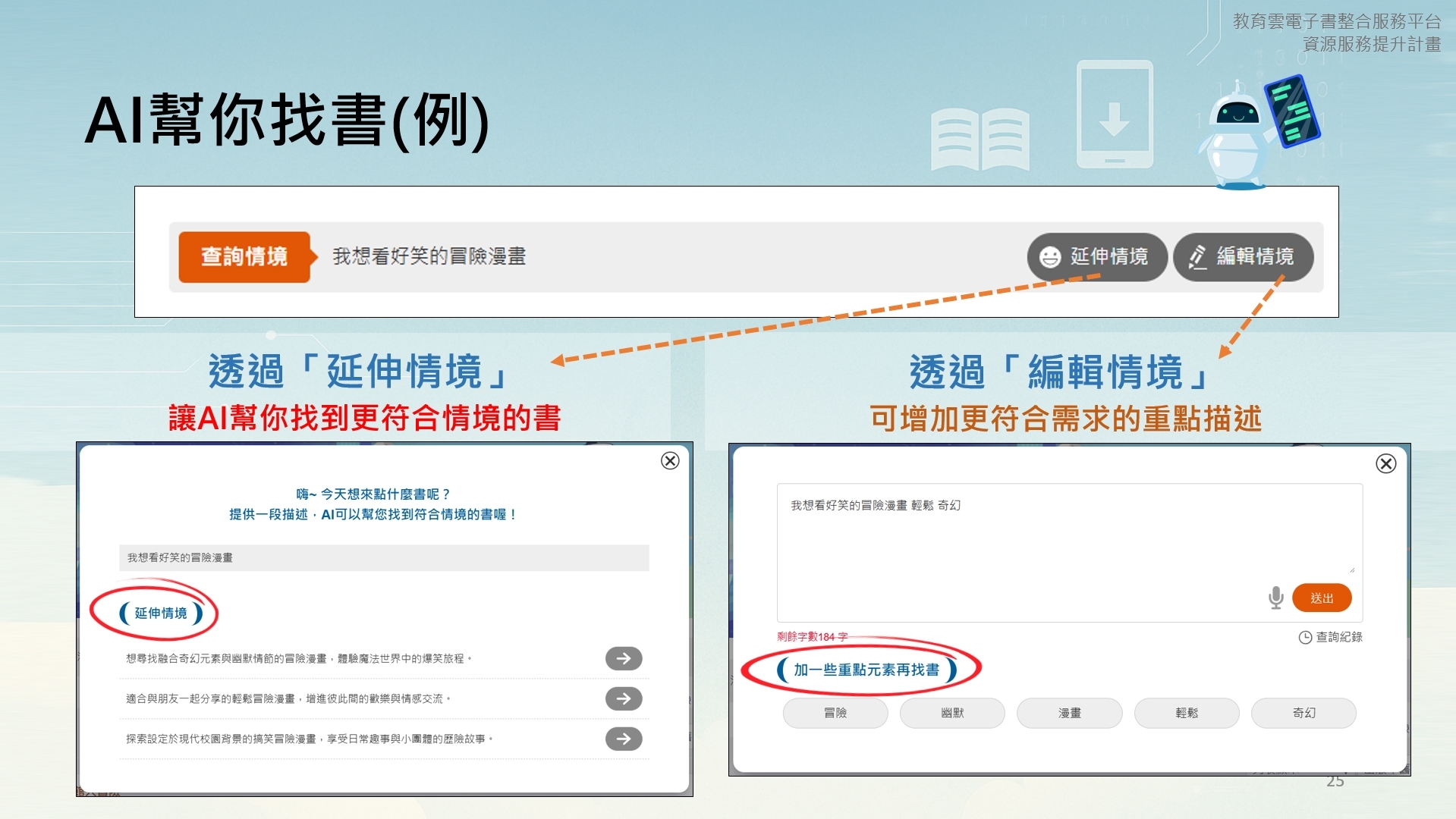Close the 編輯情境 edit dialog

pyautogui.click(x=1385, y=464)
